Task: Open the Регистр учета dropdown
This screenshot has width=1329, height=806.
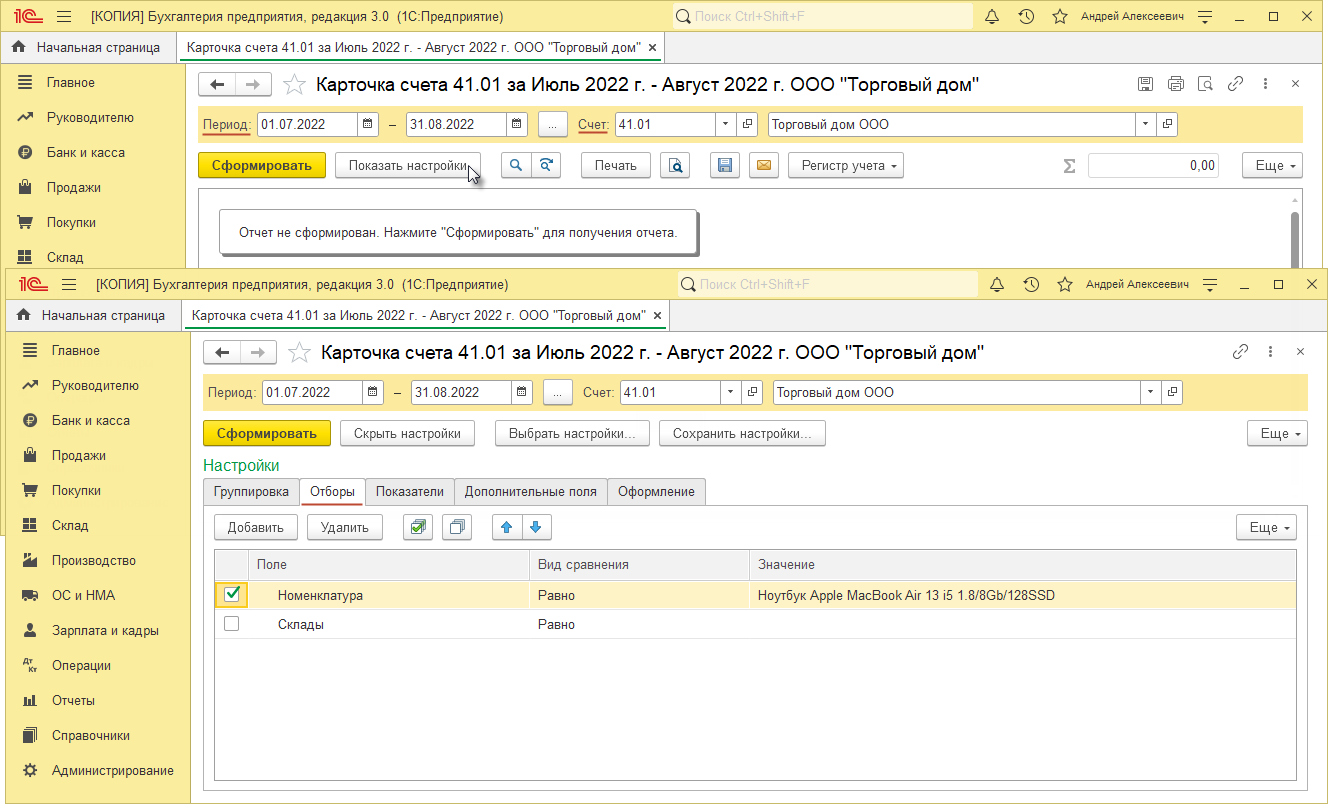Action: point(846,166)
